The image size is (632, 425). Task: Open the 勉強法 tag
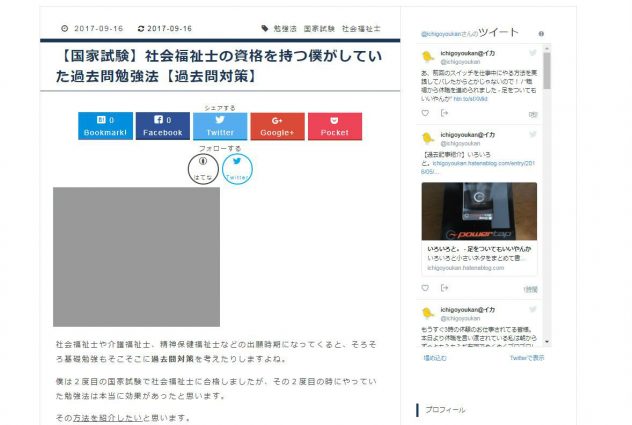pyautogui.click(x=285, y=29)
